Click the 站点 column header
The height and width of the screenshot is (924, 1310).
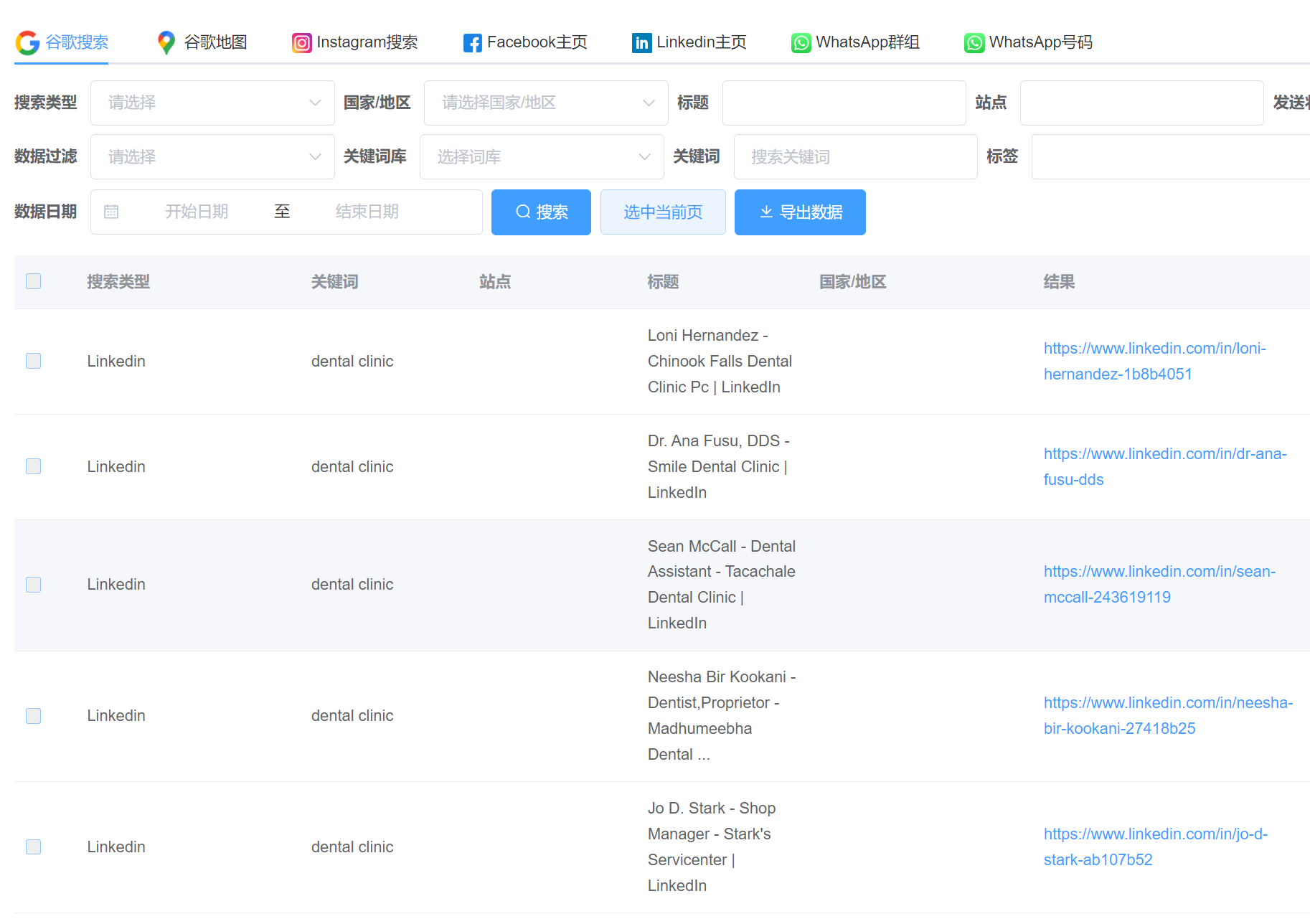(x=495, y=282)
